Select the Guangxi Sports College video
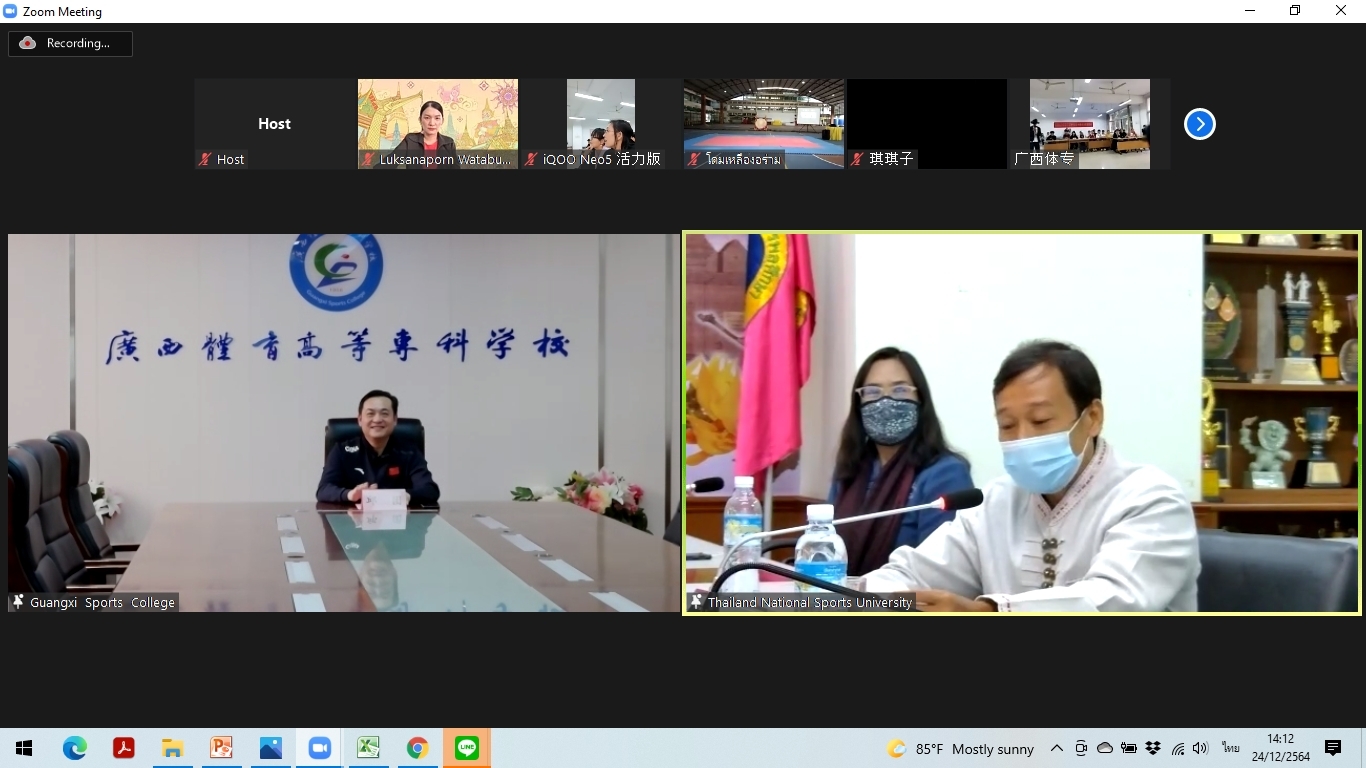 344,423
